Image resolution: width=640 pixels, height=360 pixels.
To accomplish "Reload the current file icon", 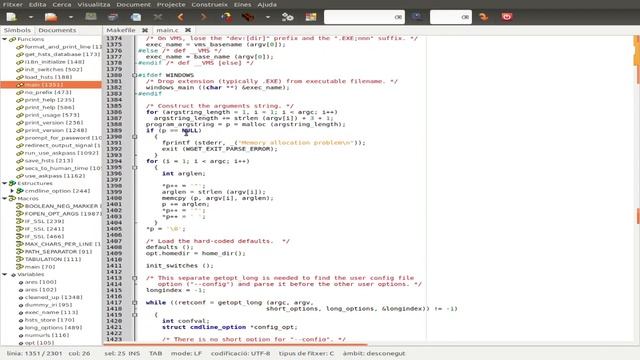I will point(136,17).
